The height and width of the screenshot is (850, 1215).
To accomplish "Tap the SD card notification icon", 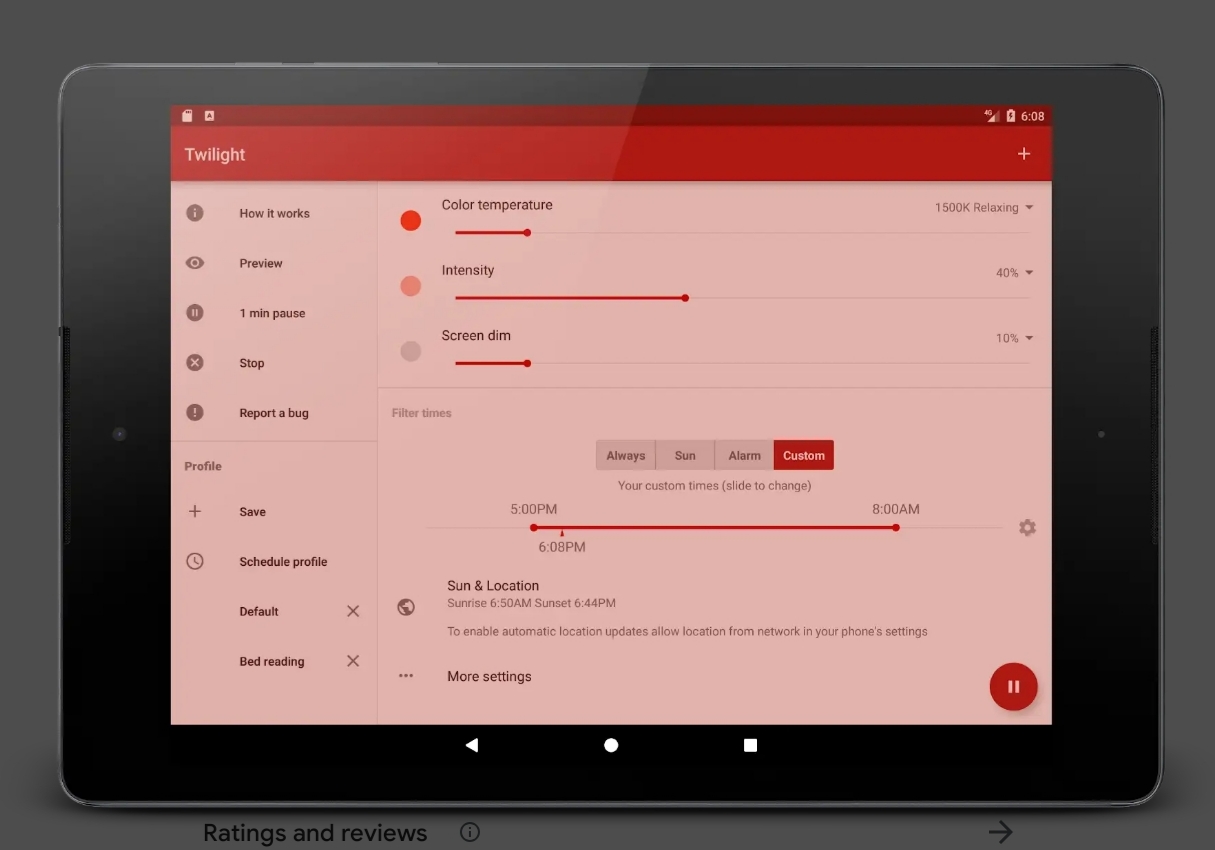I will coord(187,116).
